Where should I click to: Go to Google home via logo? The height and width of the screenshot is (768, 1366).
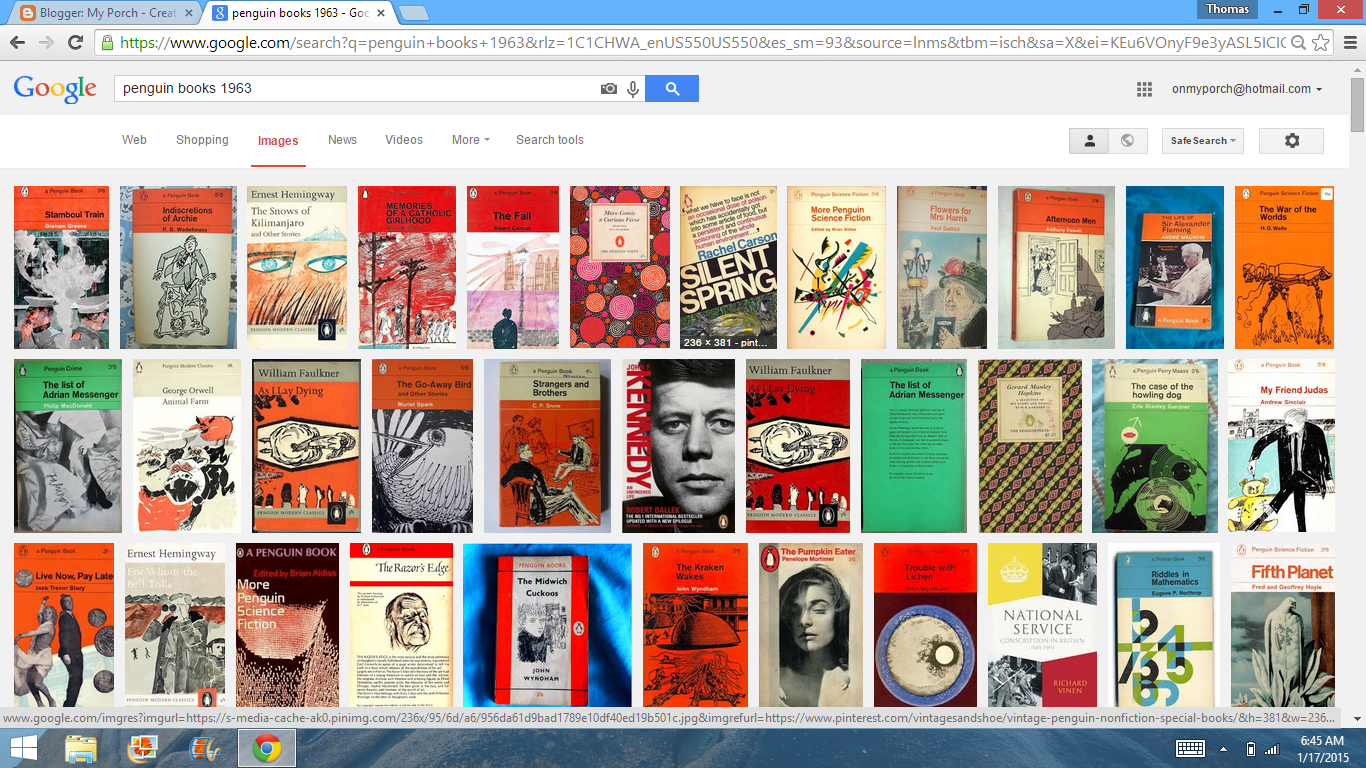(55, 89)
